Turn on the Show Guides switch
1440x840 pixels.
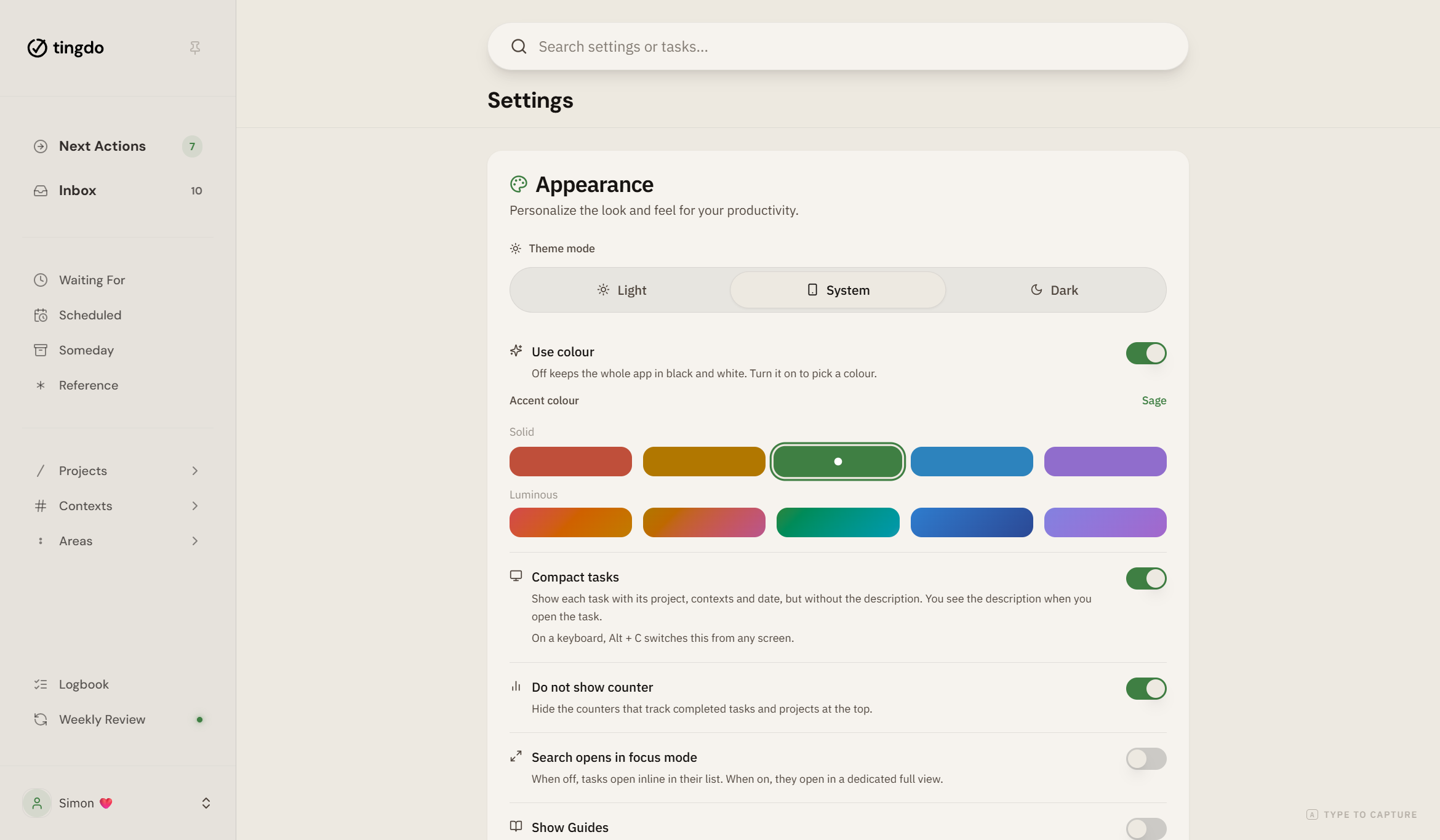coord(1146,828)
